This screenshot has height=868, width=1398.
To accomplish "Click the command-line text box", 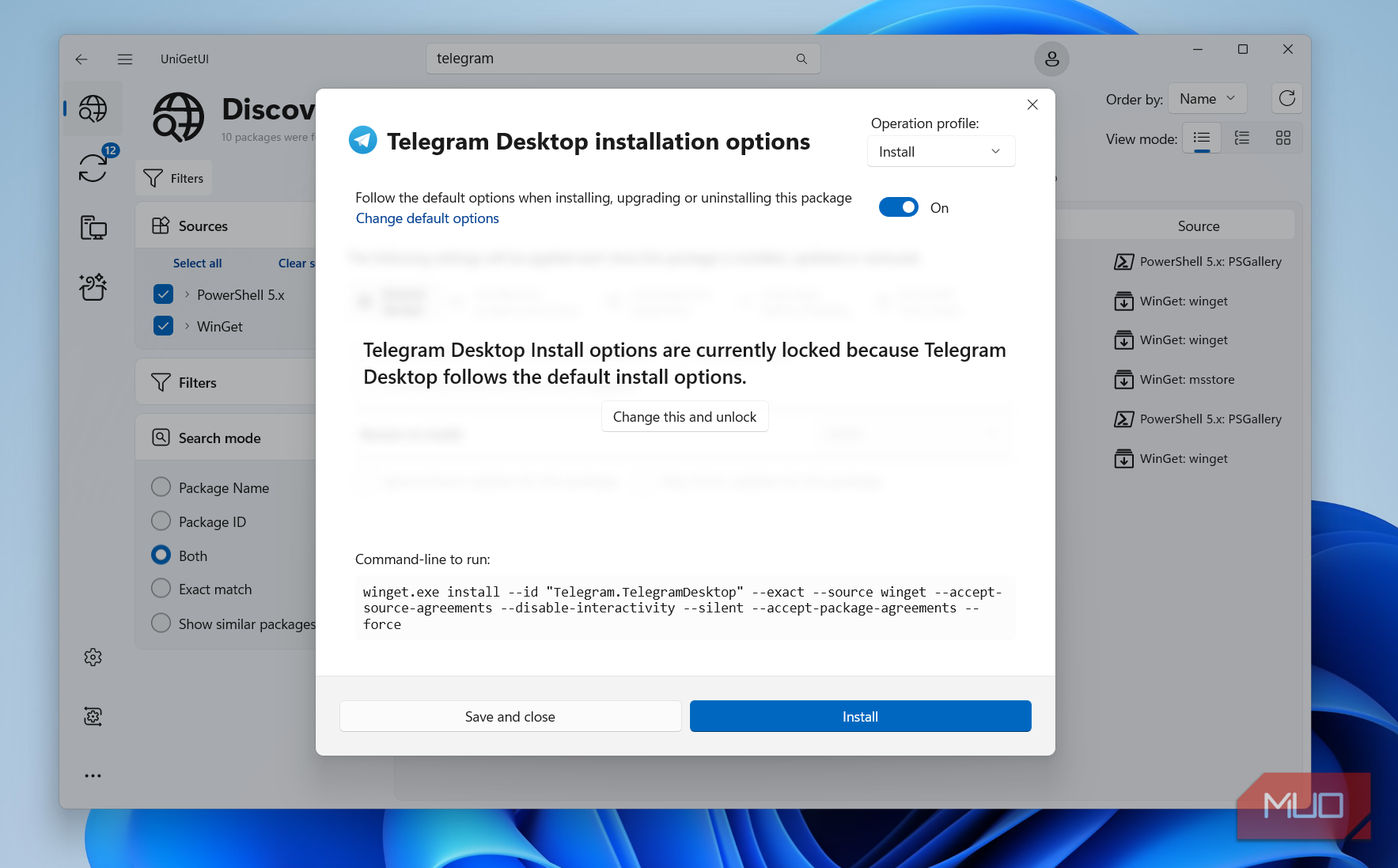I will (684, 608).
